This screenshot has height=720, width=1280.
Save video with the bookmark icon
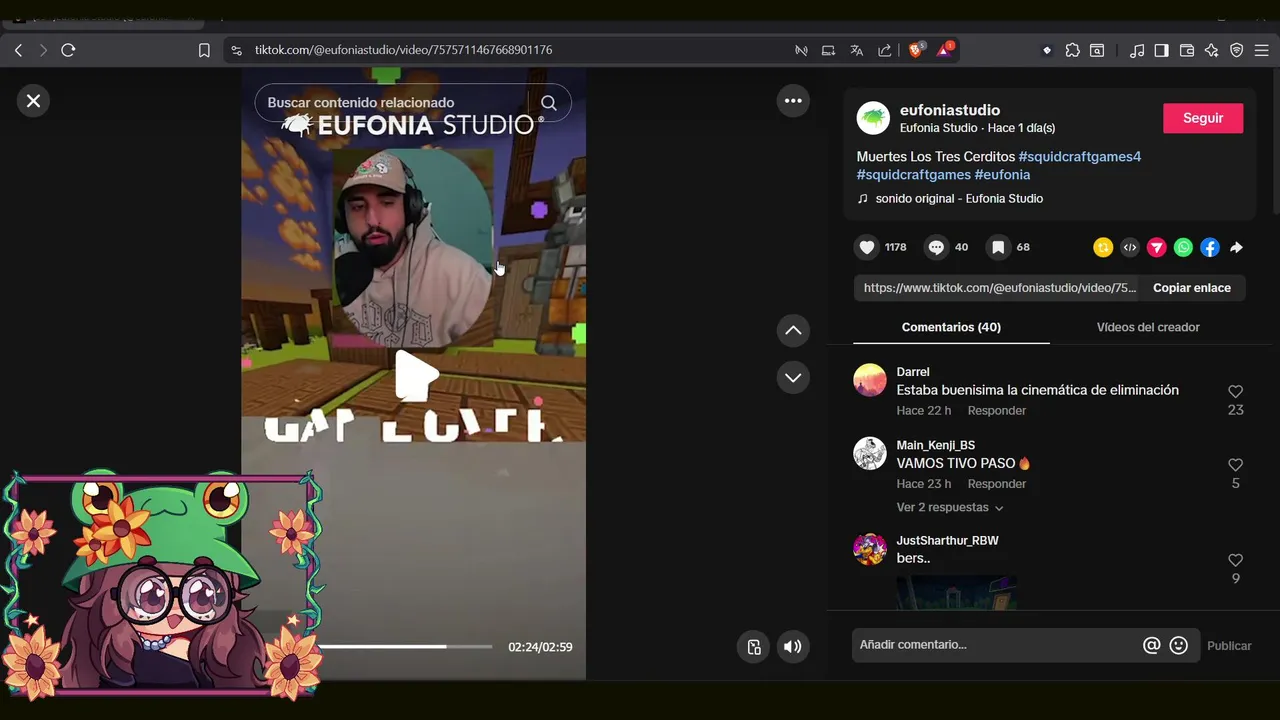(x=998, y=247)
